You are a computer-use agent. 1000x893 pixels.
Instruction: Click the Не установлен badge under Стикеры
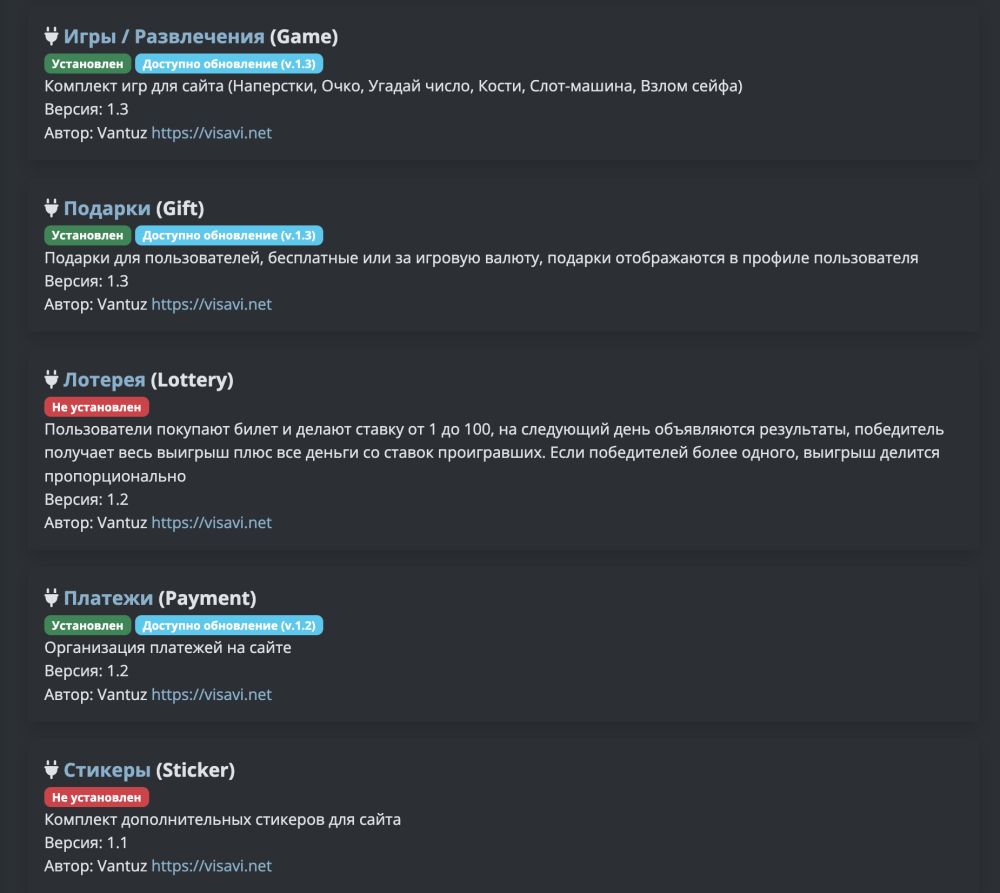point(96,797)
